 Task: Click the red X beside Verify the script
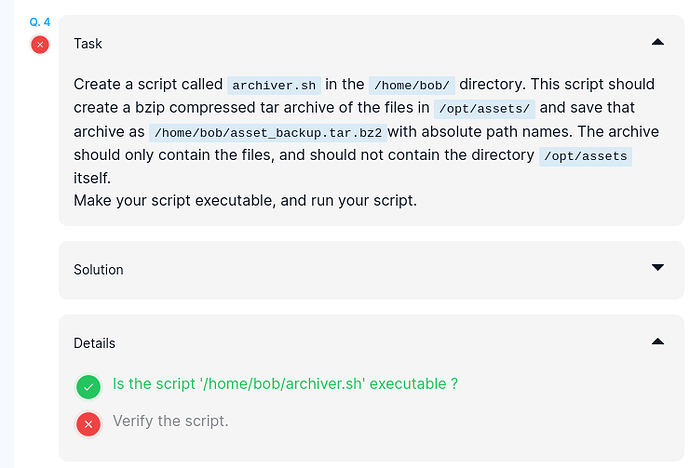(x=89, y=424)
